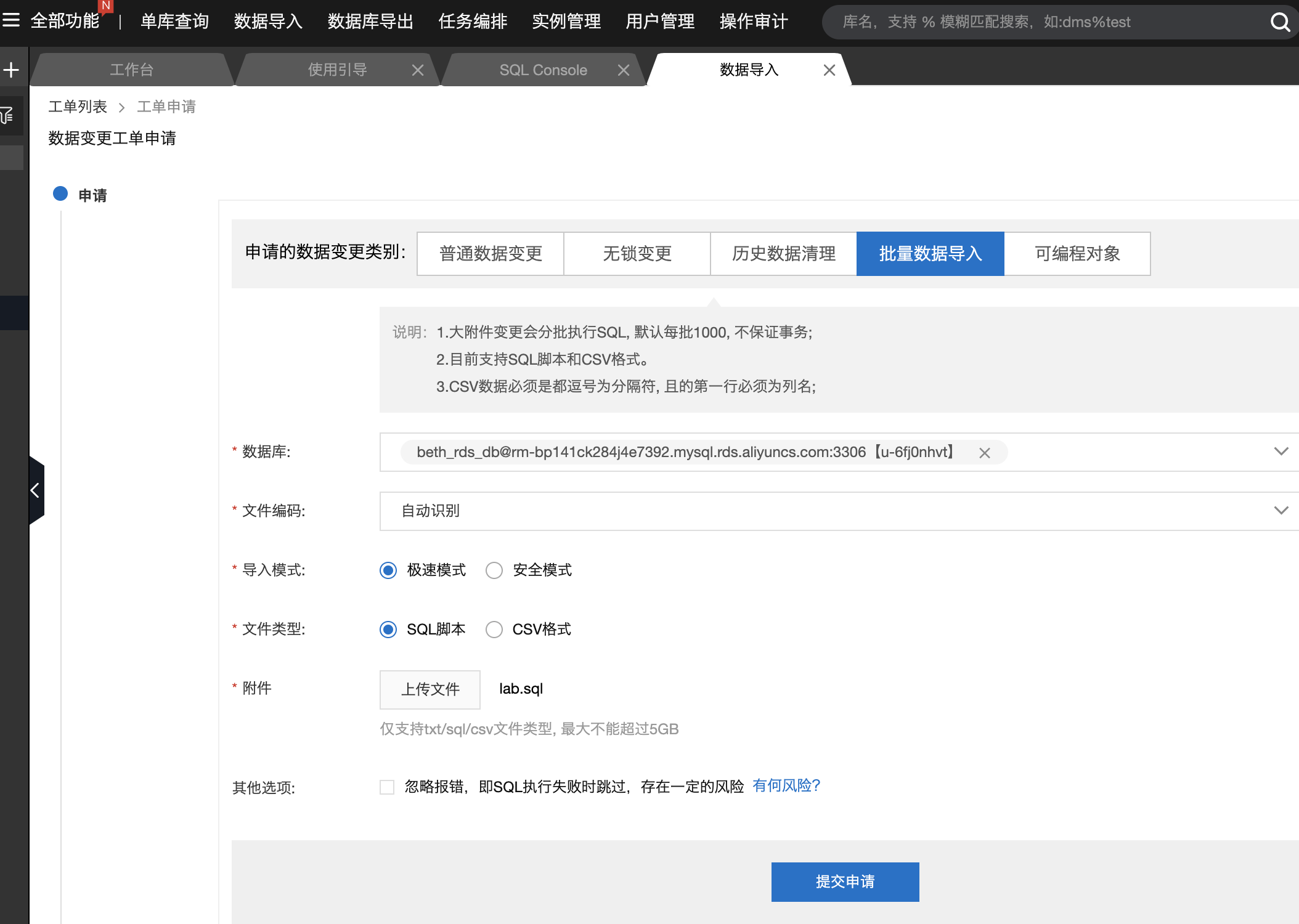Close the 使用引导 tab
This screenshot has width=1299, height=924.
pos(418,70)
